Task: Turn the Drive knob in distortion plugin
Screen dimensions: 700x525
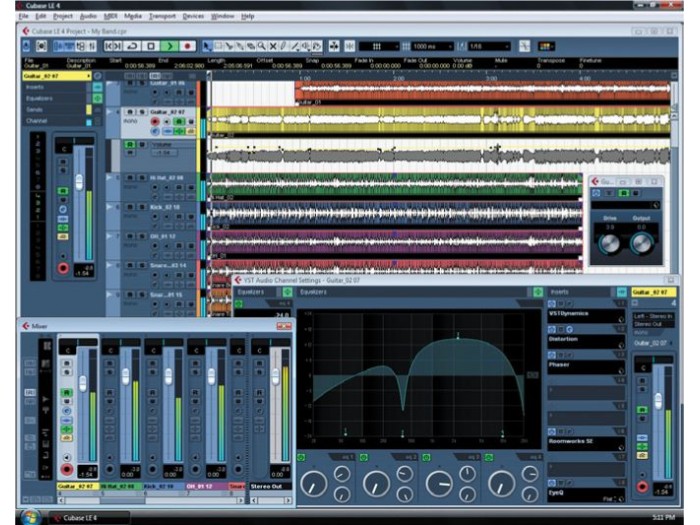Action: coord(608,243)
